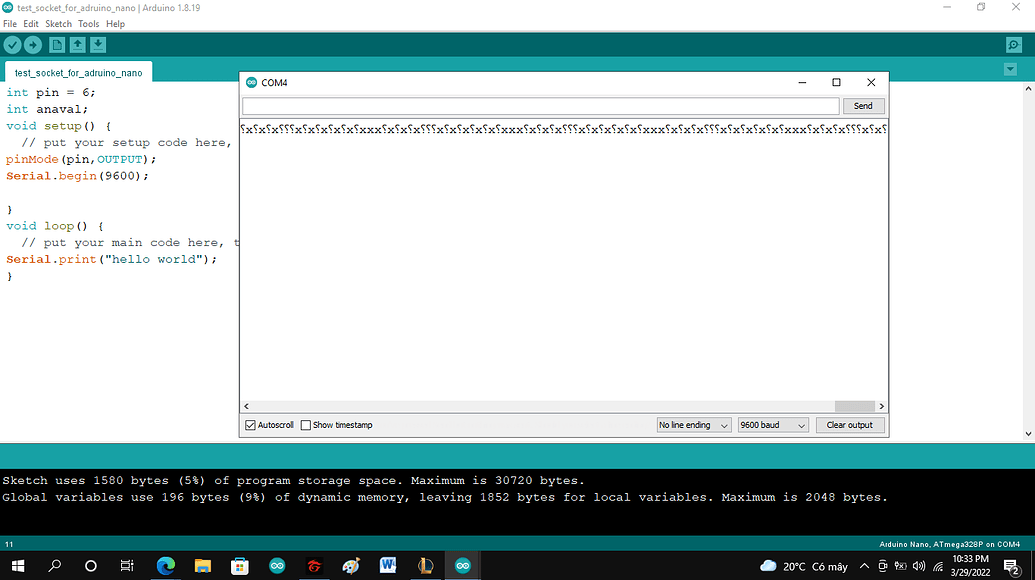Toggle the Autoscroll checkbox
The height and width of the screenshot is (580, 1035).
coord(250,425)
